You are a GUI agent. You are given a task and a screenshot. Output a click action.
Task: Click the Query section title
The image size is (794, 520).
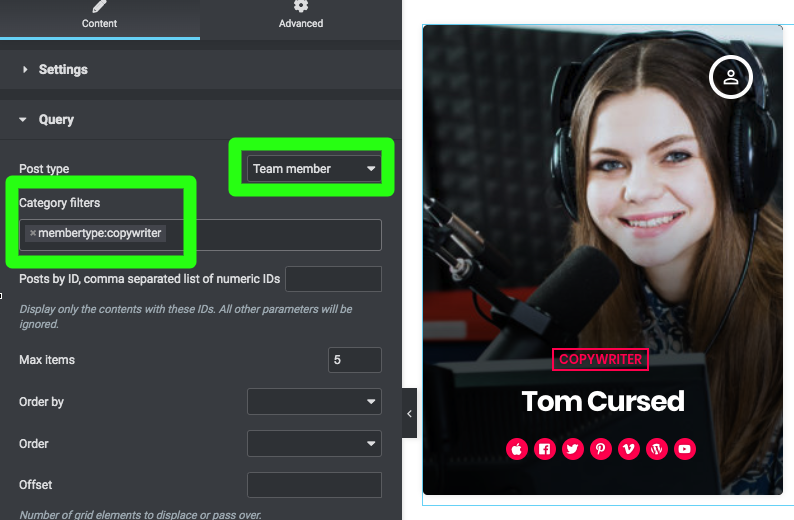click(56, 119)
